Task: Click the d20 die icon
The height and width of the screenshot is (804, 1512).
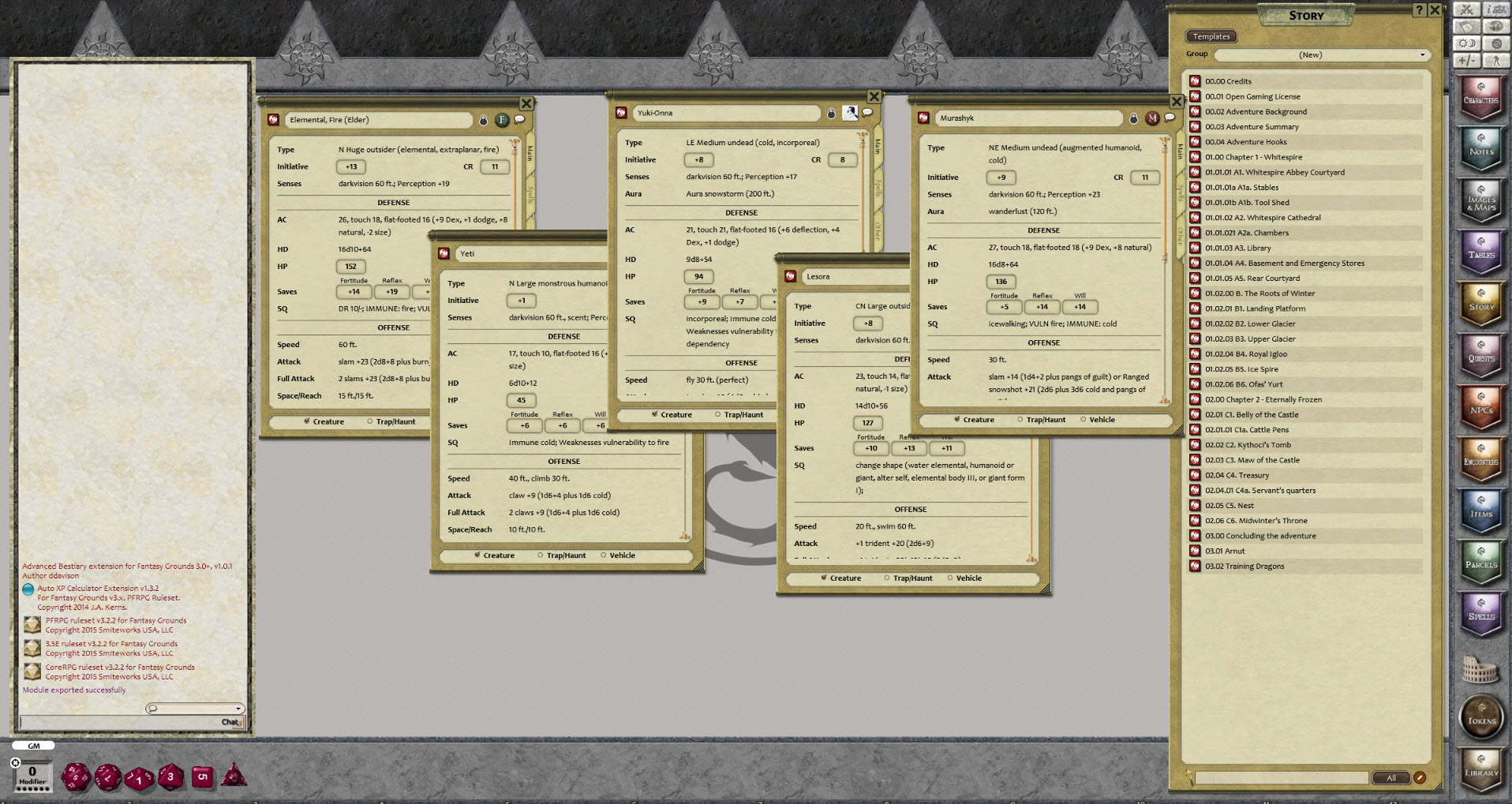Action: pyautogui.click(x=76, y=777)
